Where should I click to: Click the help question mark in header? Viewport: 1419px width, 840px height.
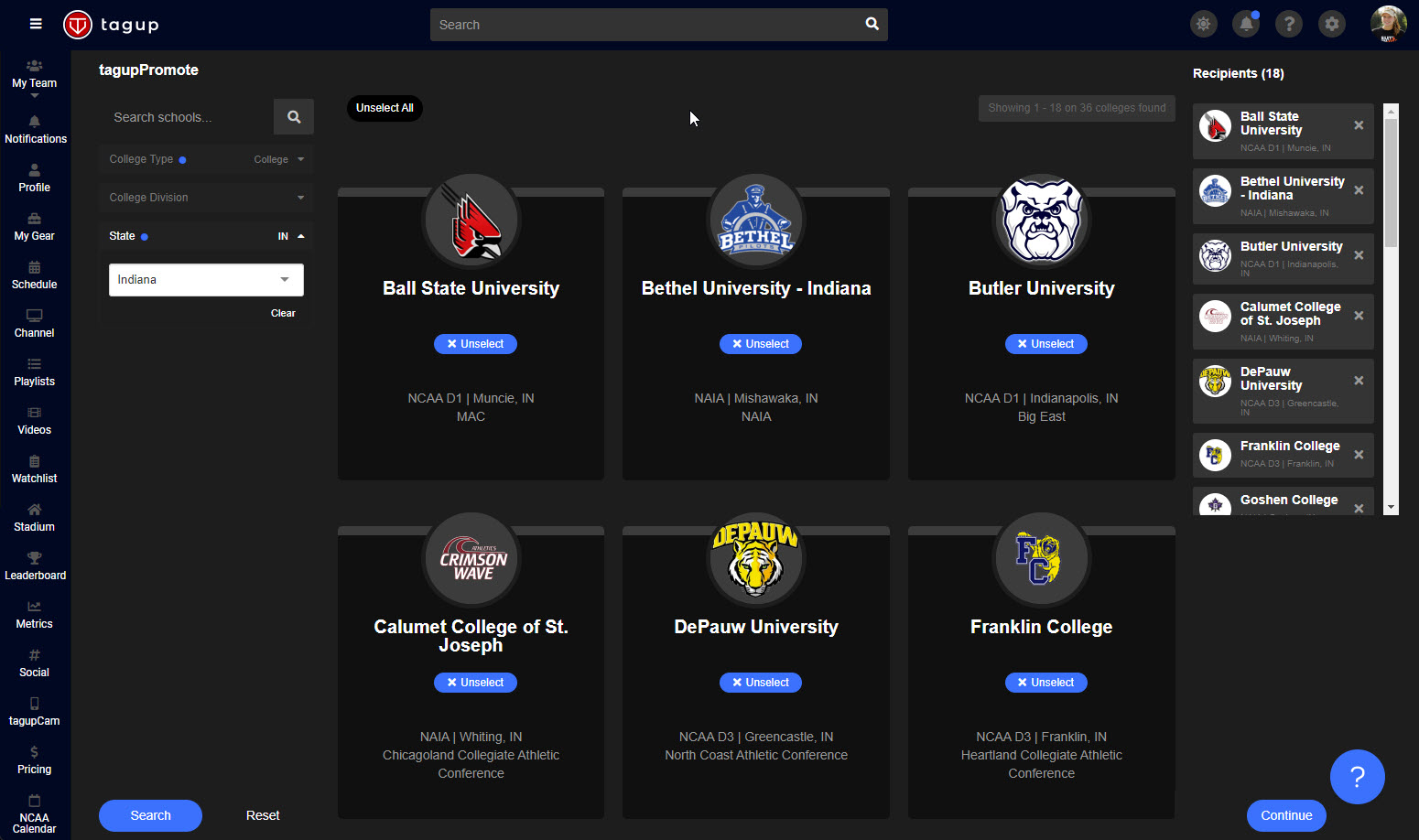[1289, 25]
